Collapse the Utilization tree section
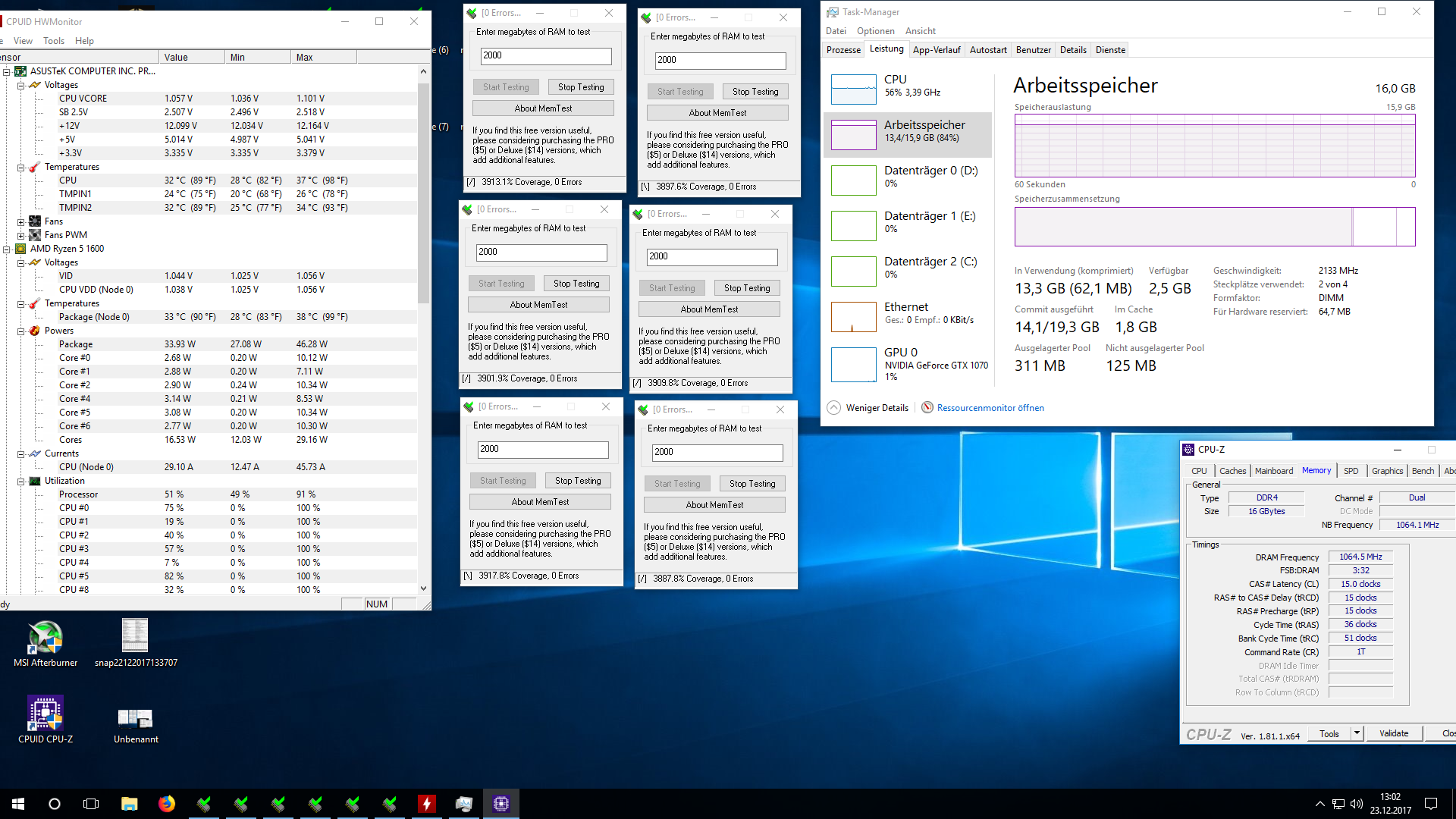The width and height of the screenshot is (1456, 819). (21, 481)
